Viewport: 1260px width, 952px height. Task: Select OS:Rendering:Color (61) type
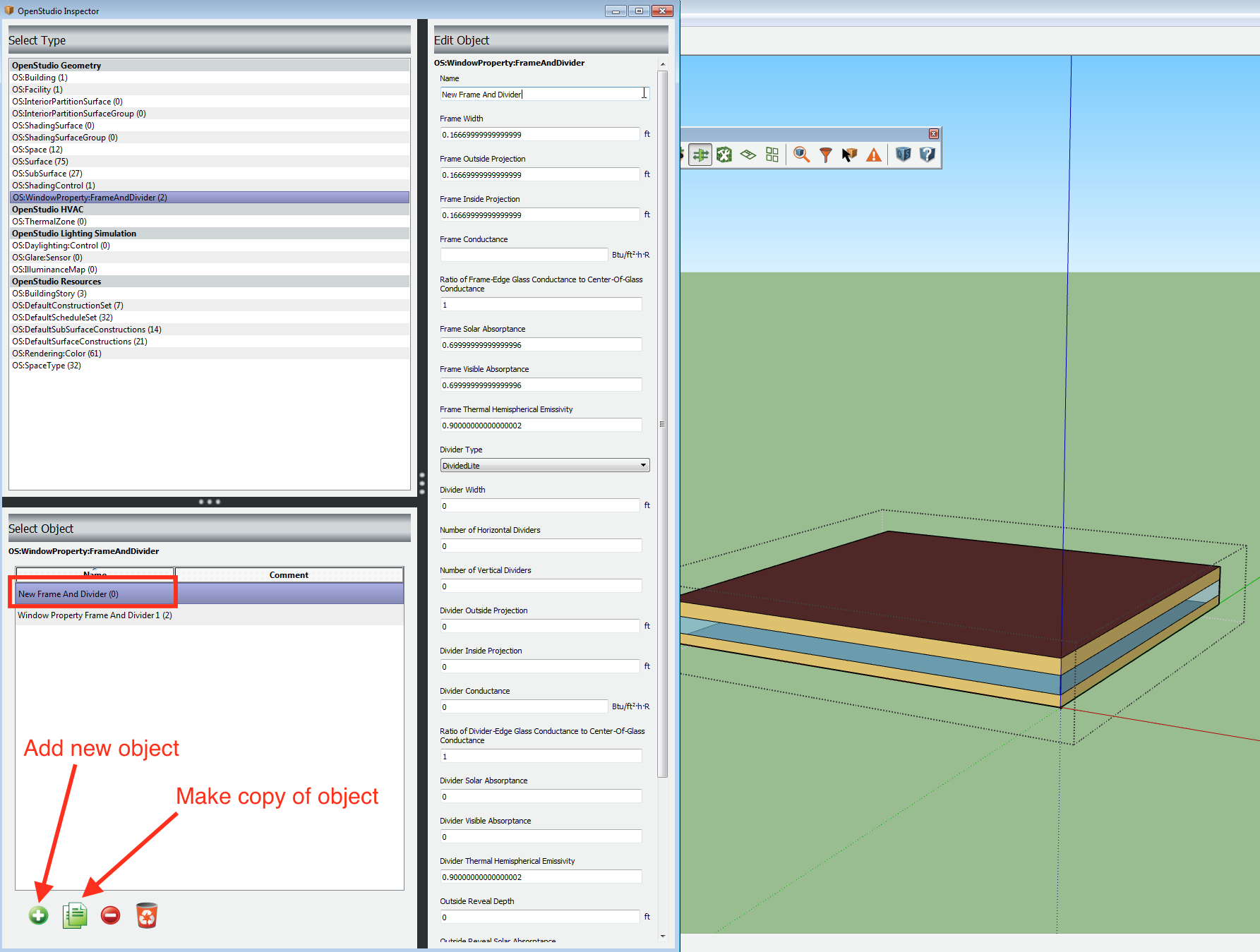pyautogui.click(x=209, y=354)
